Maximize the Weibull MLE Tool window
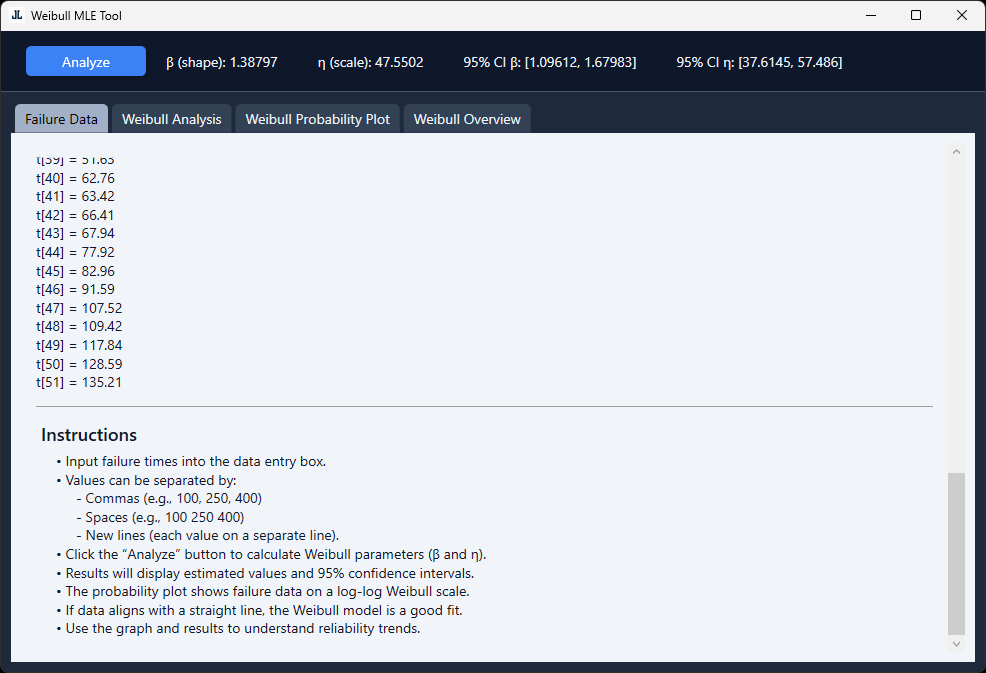986x673 pixels. tap(916, 16)
